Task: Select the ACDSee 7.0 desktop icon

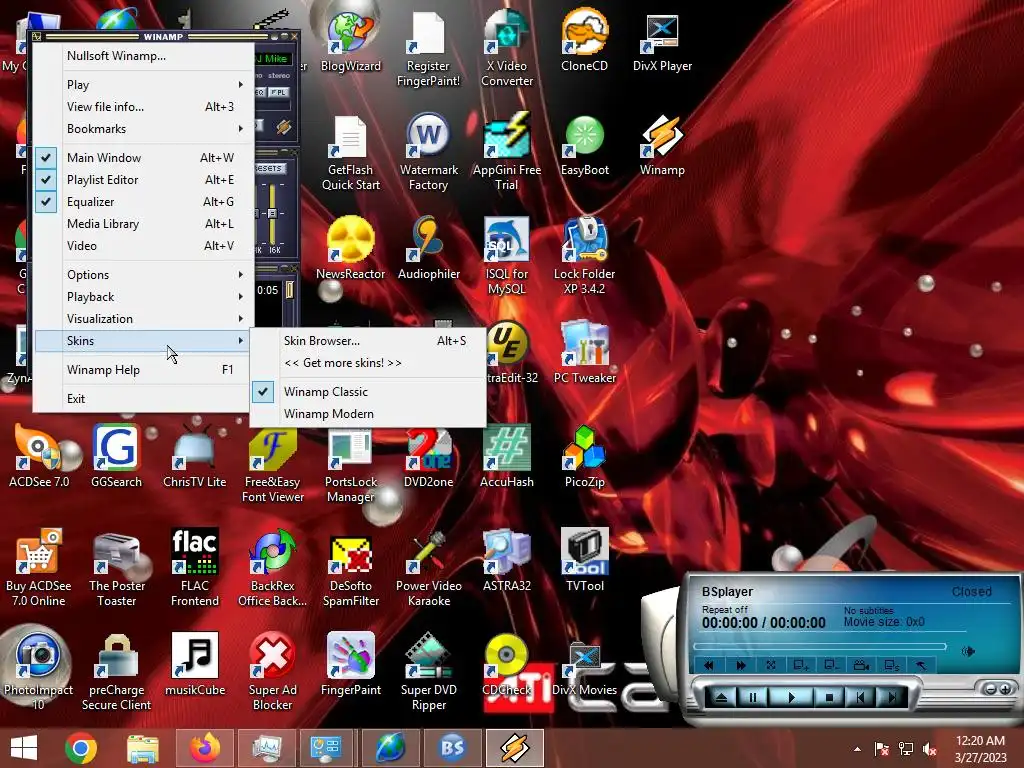Action: coord(39,456)
